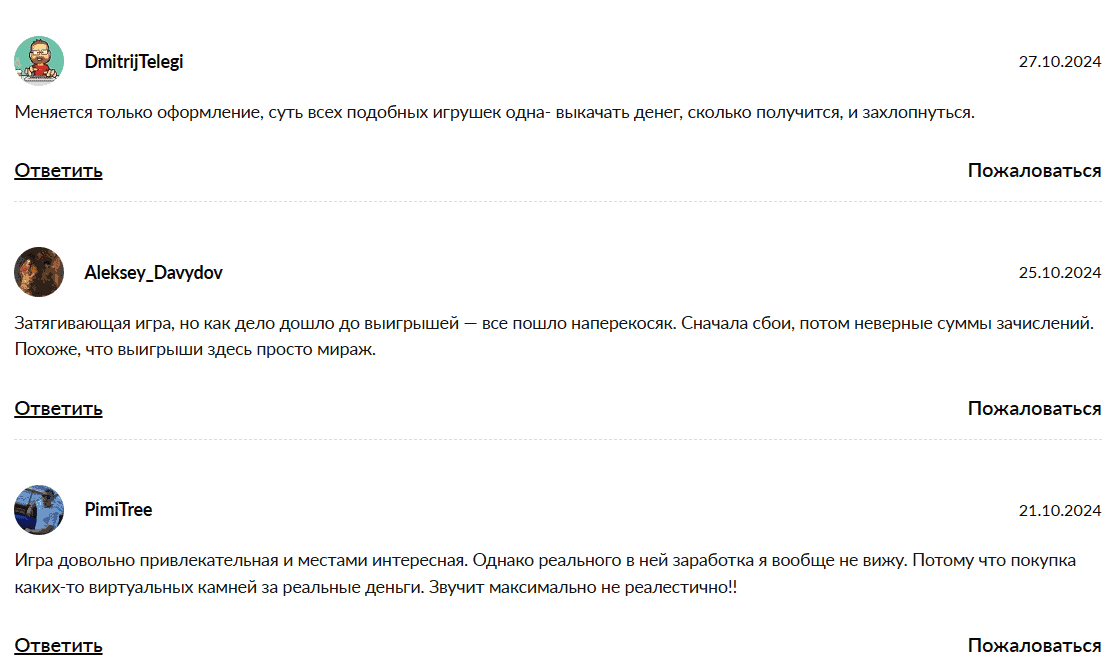Click PimiTree's round avatar photo
Screen dimensions: 1113x672
tap(39, 510)
